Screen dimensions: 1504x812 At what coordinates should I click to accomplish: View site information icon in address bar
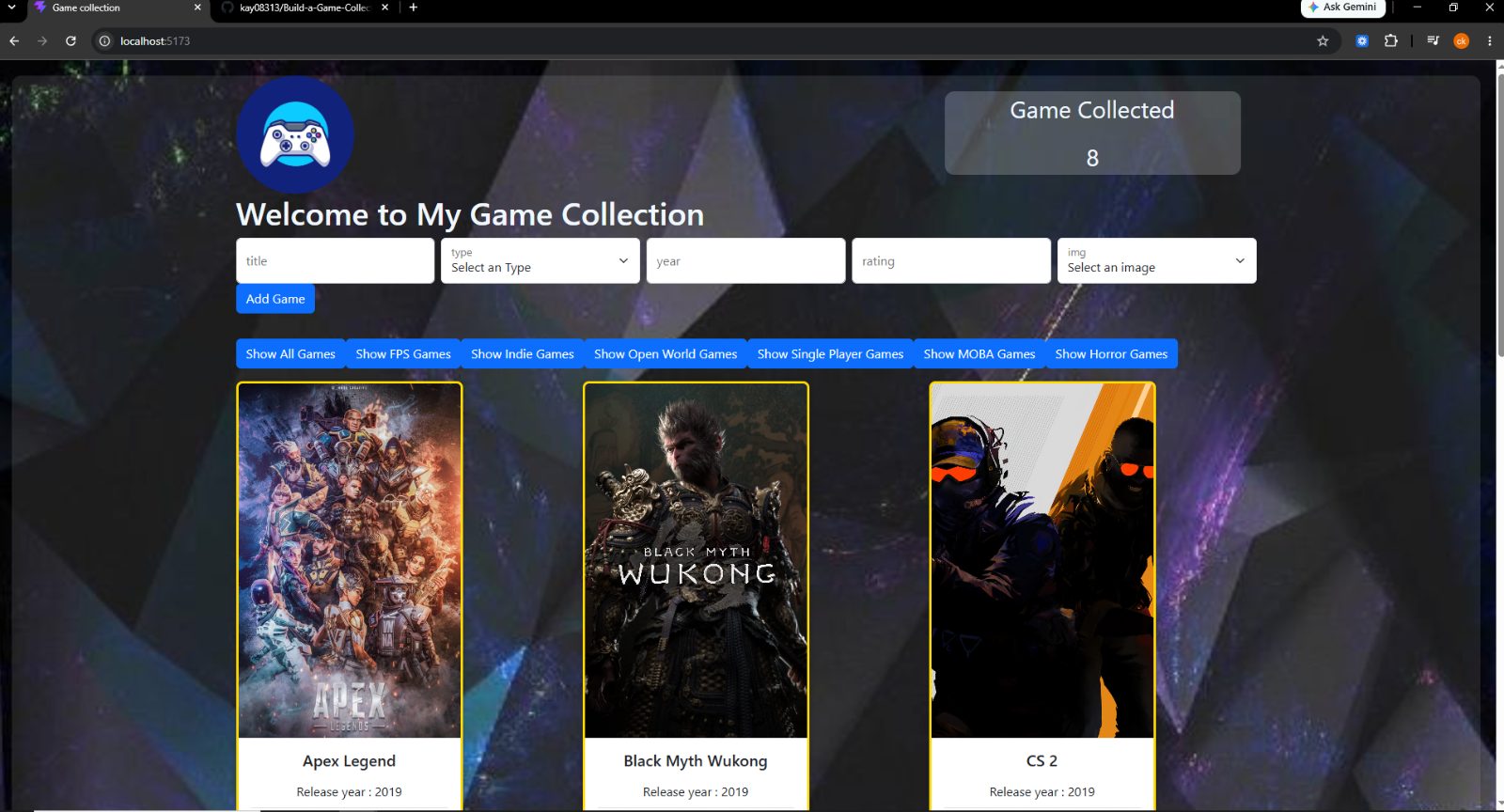click(104, 40)
